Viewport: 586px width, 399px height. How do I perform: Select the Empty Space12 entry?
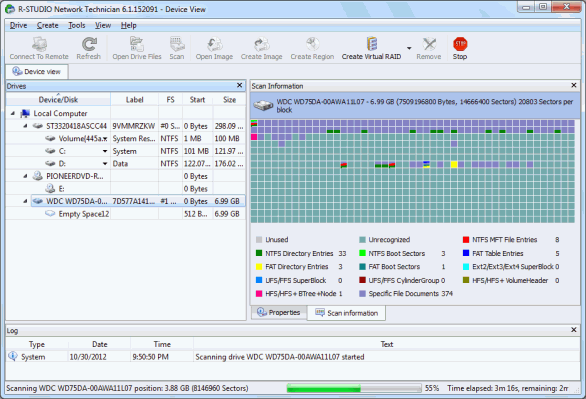pos(84,214)
